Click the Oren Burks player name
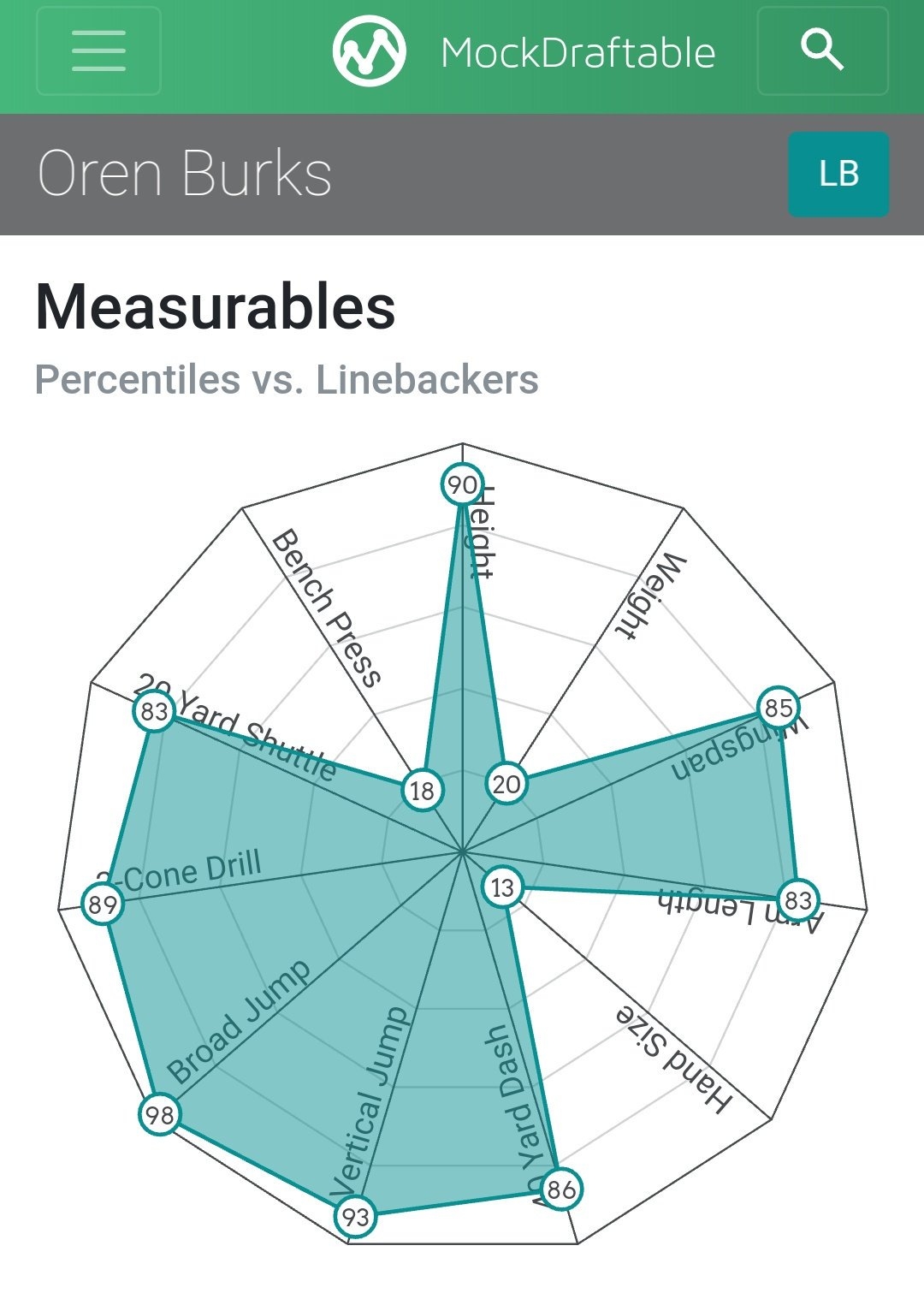 [x=185, y=174]
